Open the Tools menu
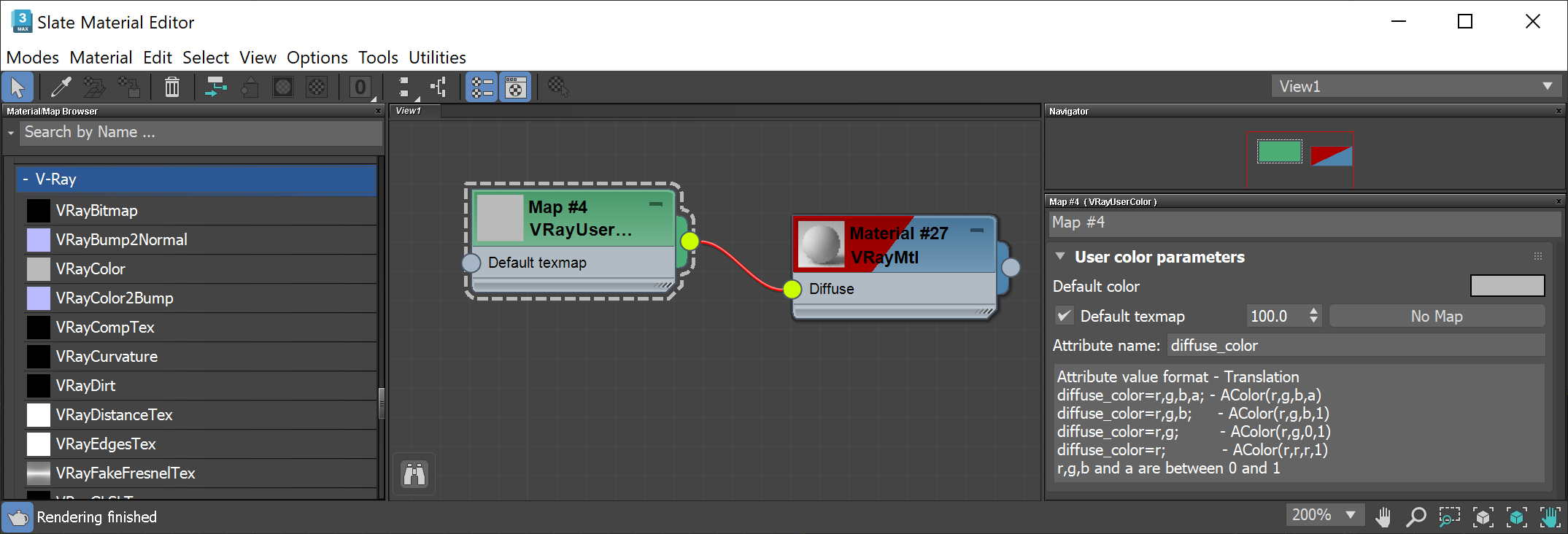Screen dimensions: 1568x534 pos(378,58)
